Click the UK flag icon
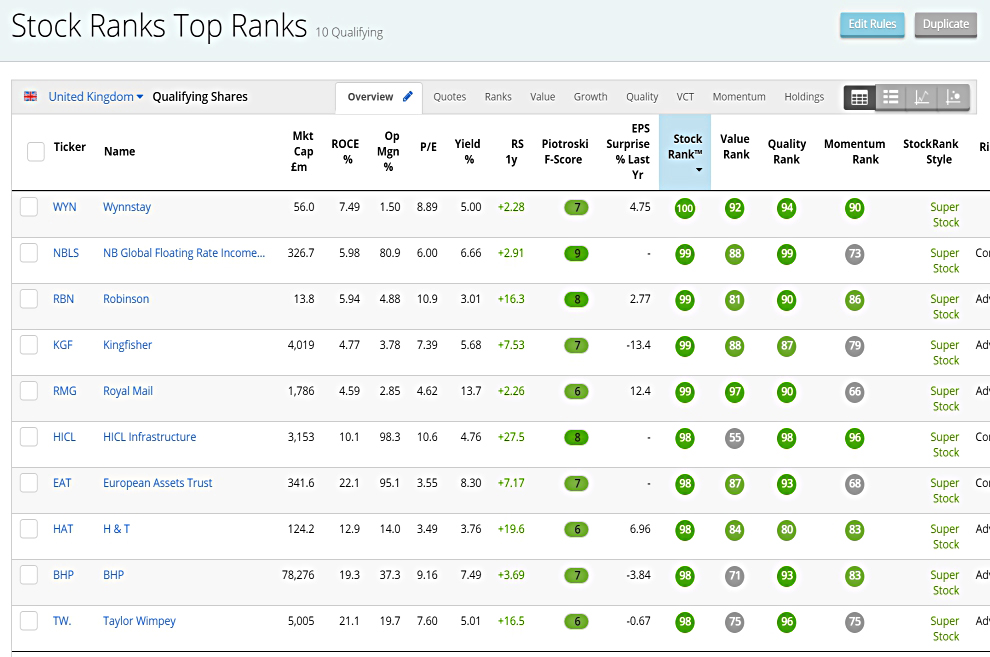 (30, 96)
